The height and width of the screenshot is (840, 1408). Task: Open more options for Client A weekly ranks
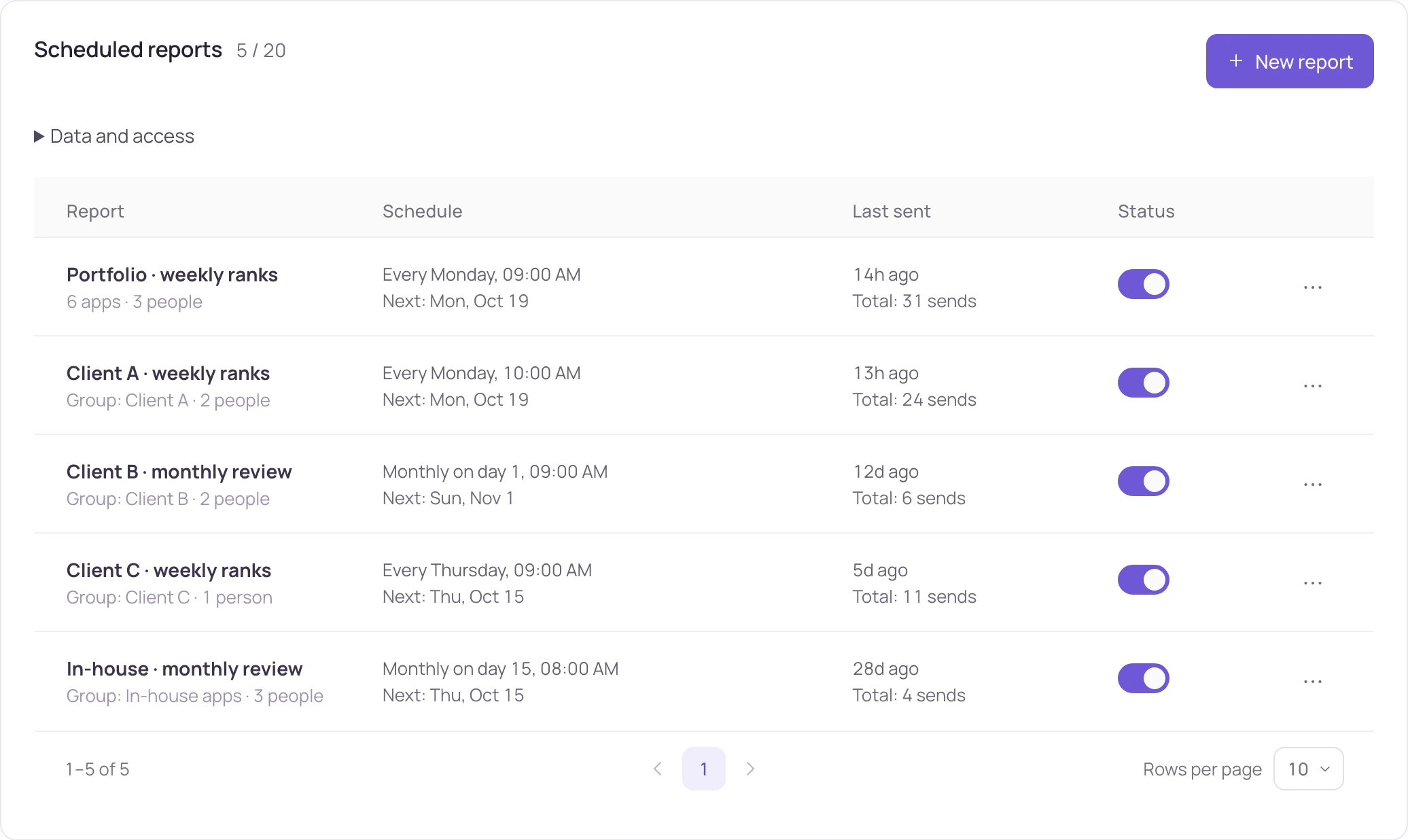(1312, 386)
